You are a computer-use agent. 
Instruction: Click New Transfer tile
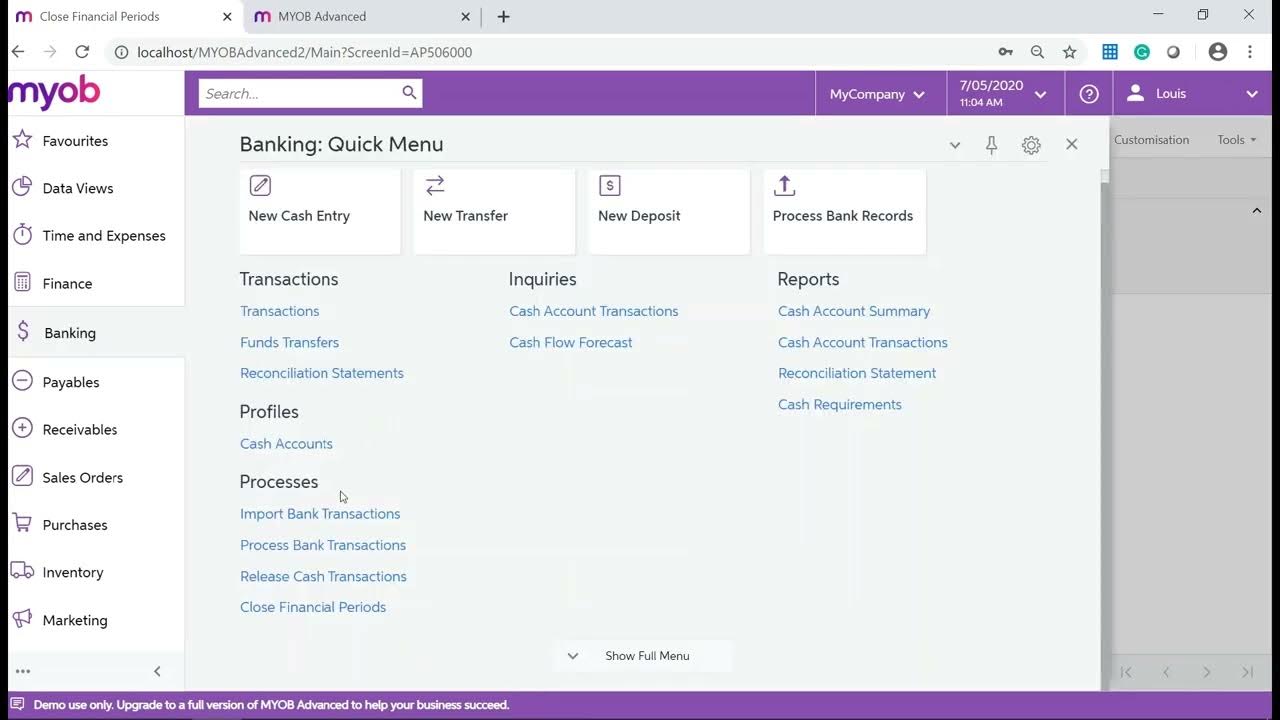(x=494, y=211)
